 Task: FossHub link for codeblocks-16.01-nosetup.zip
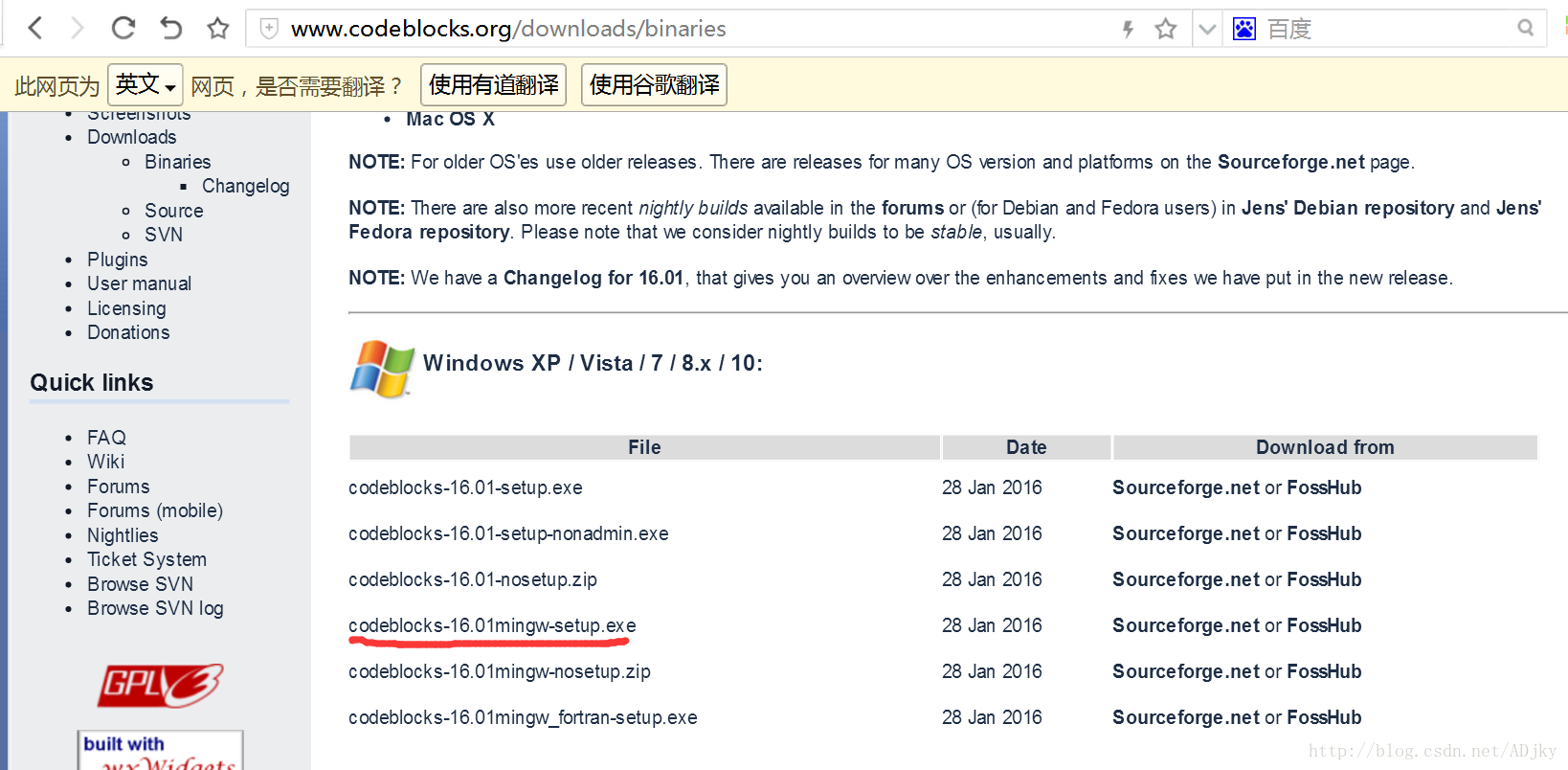[x=1324, y=579]
